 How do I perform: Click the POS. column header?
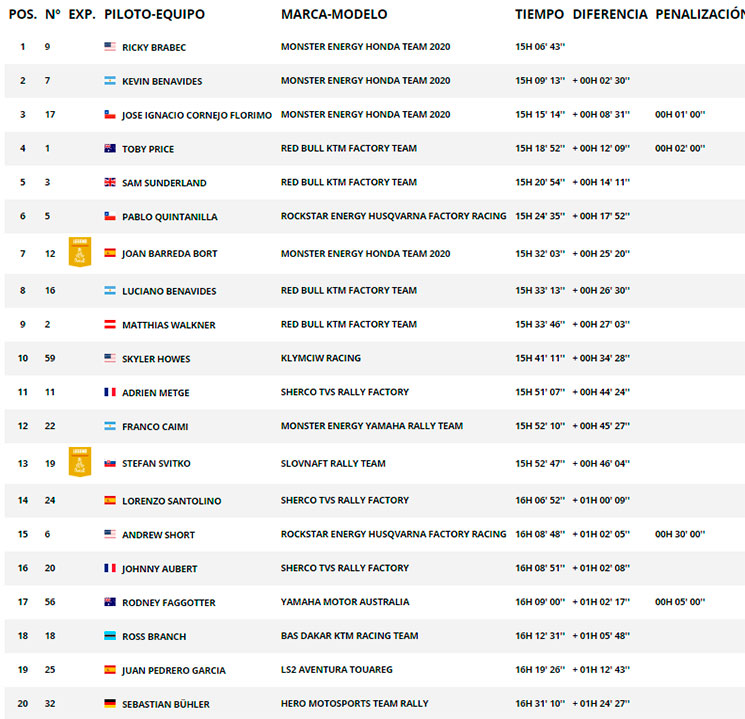point(23,14)
